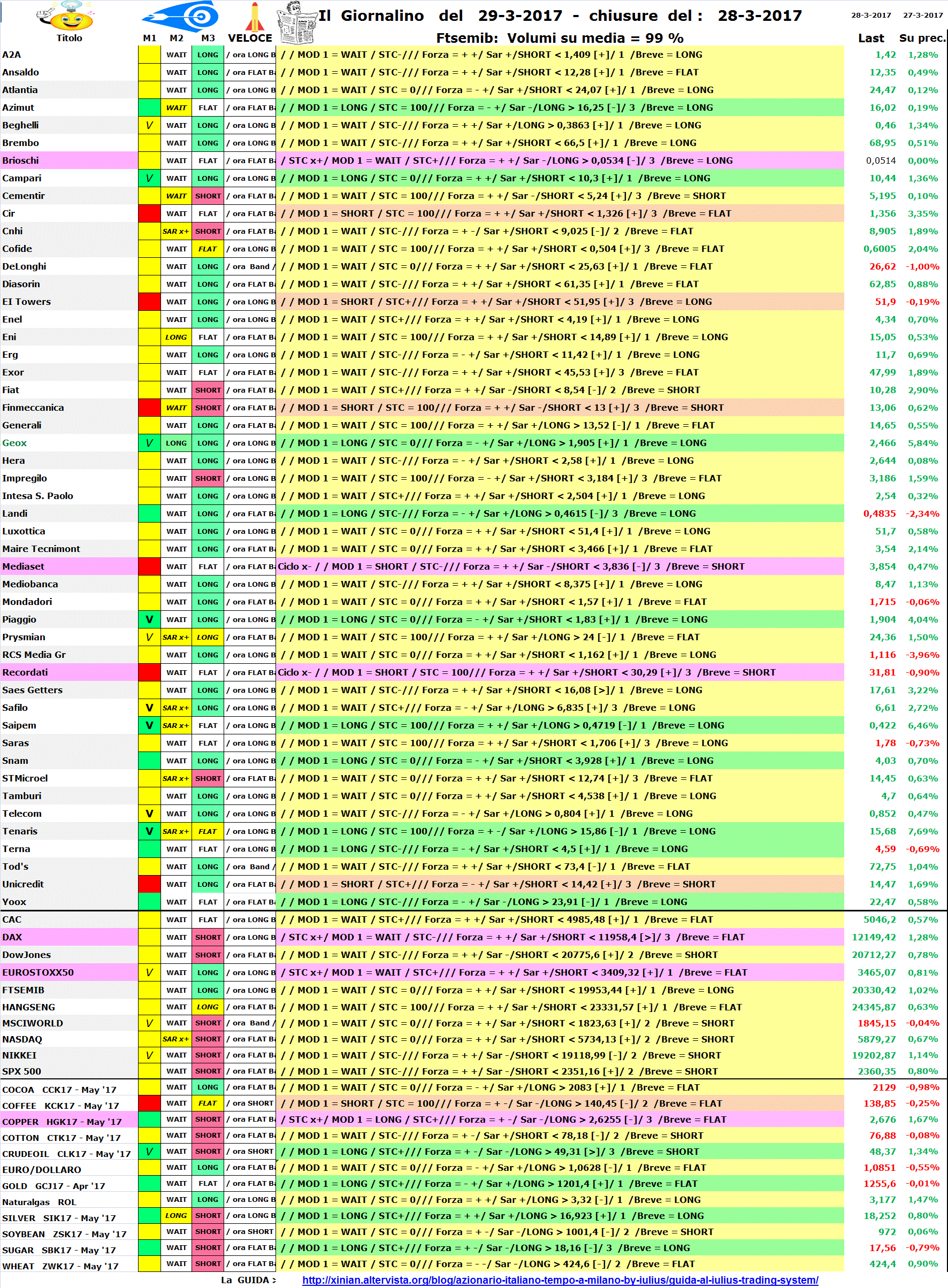Click the Last column header
The height and width of the screenshot is (1288, 948).
tap(870, 38)
